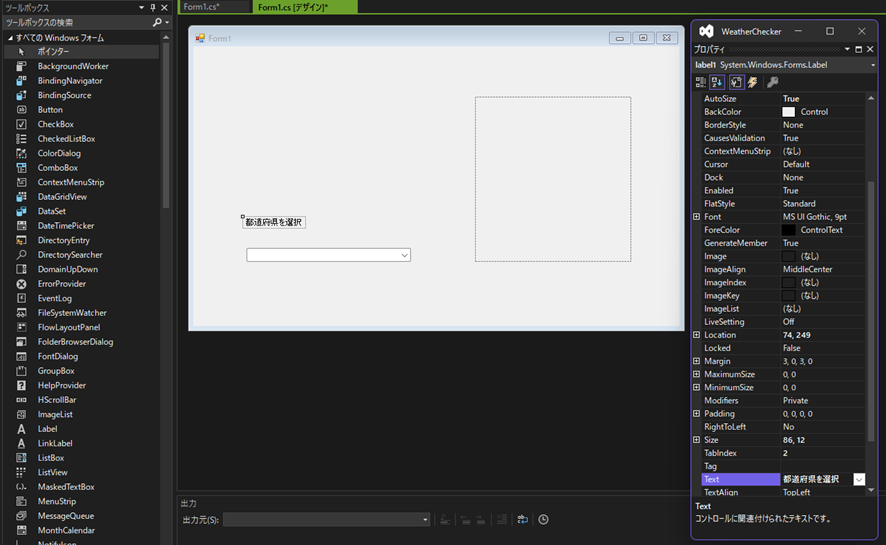Select the Label control icon in toolbox
This screenshot has height=545, width=886.
click(x=21, y=429)
